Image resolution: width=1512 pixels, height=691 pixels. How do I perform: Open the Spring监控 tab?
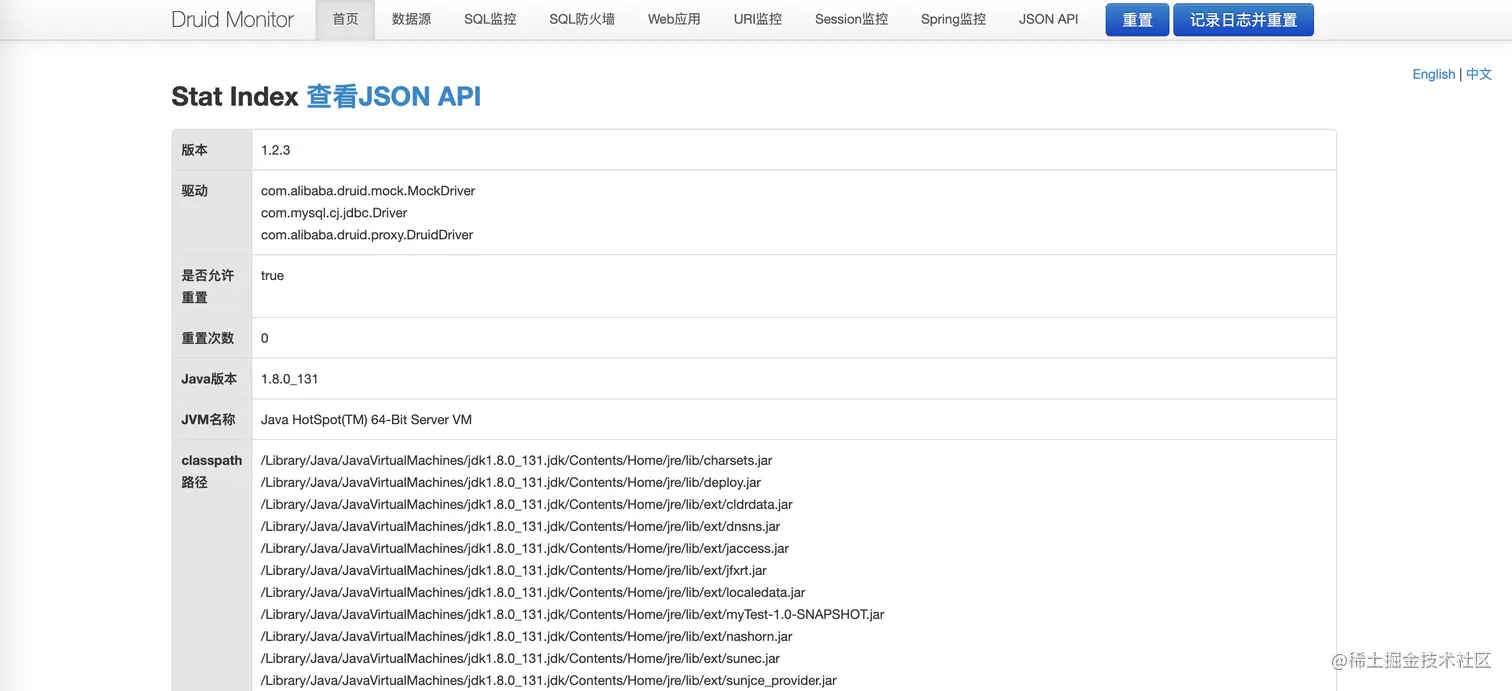tap(953, 19)
